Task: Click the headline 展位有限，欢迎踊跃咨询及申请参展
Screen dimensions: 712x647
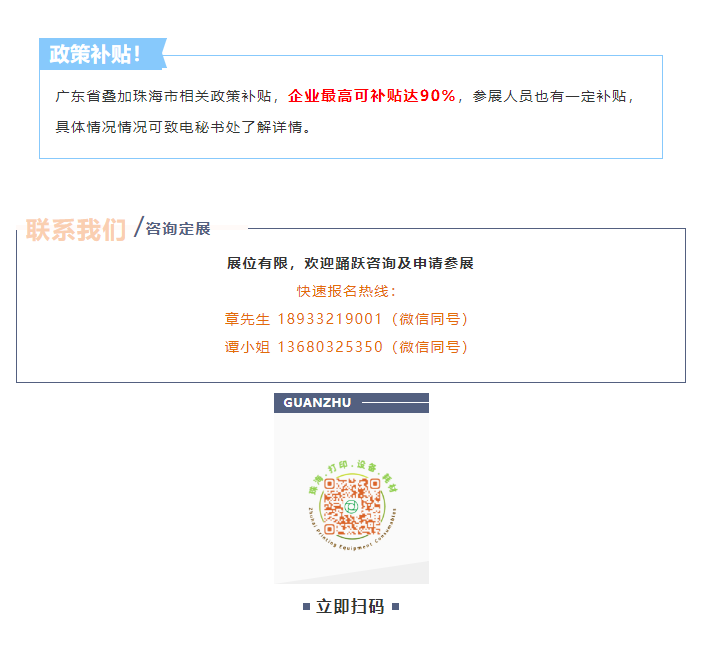Action: [351, 263]
